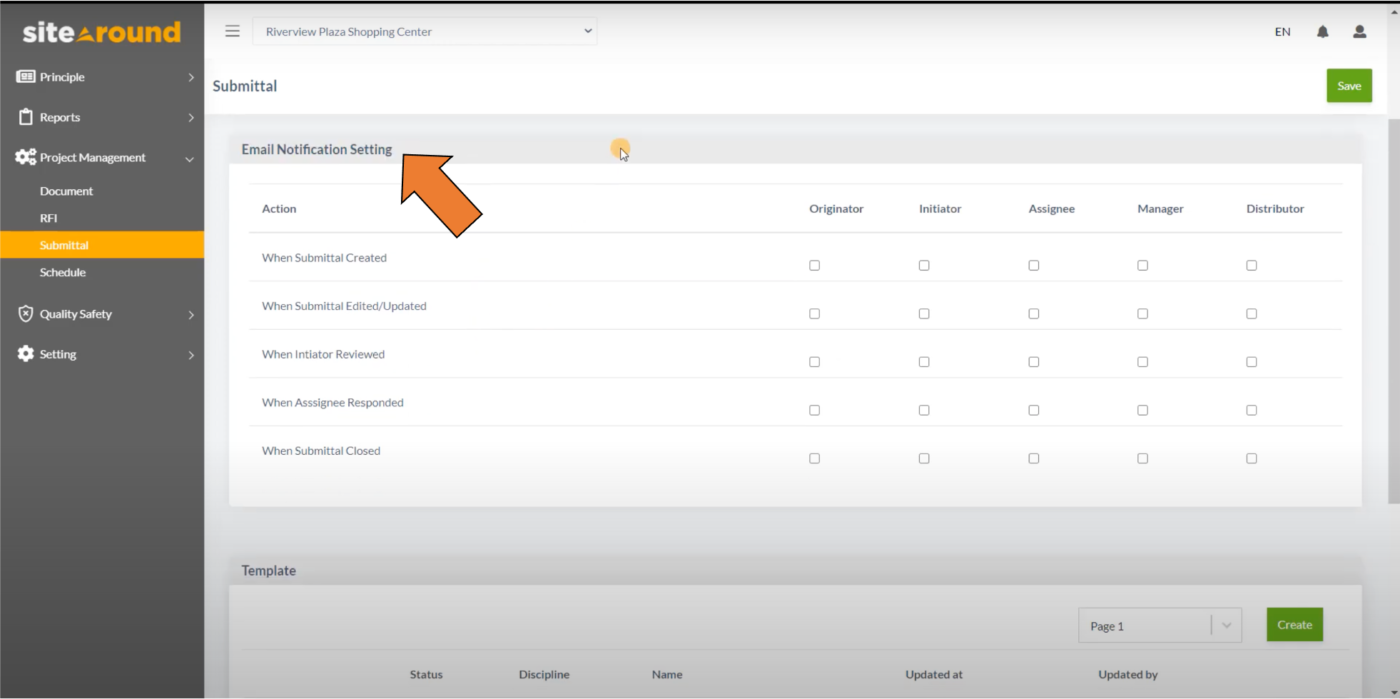
Task: Open the Page 1 dropdown in Template section
Action: (x=1227, y=624)
